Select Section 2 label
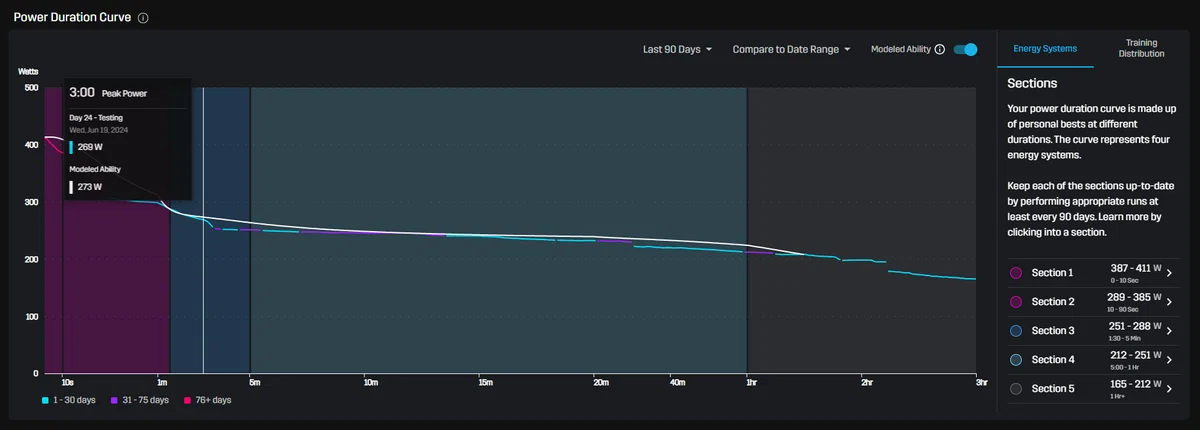 (x=1052, y=302)
